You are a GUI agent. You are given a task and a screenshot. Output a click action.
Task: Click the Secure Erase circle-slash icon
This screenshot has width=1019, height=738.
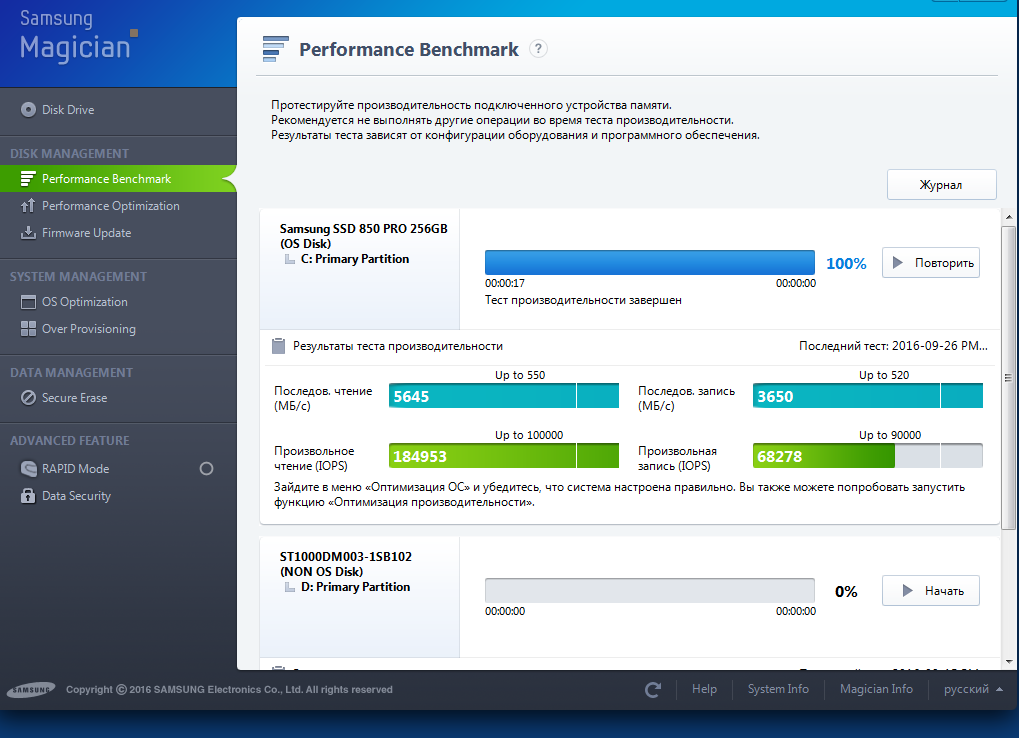coord(28,398)
